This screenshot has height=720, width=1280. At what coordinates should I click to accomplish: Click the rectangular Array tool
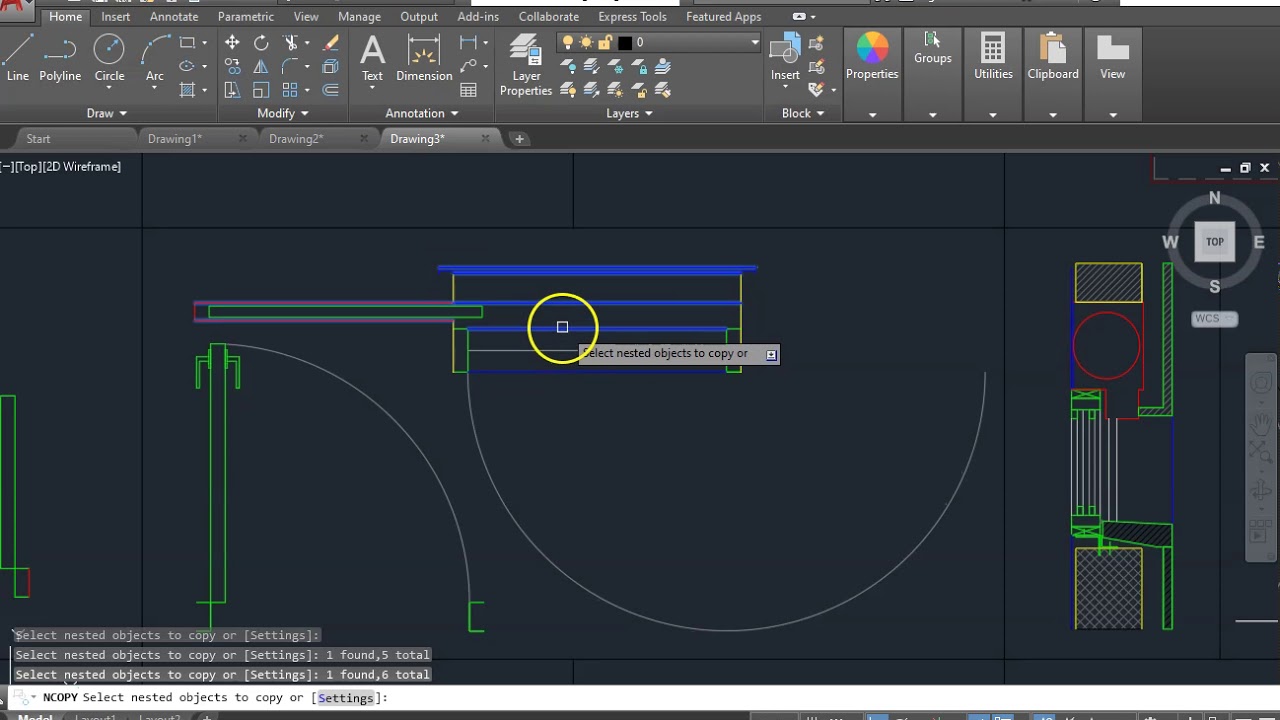[x=291, y=90]
